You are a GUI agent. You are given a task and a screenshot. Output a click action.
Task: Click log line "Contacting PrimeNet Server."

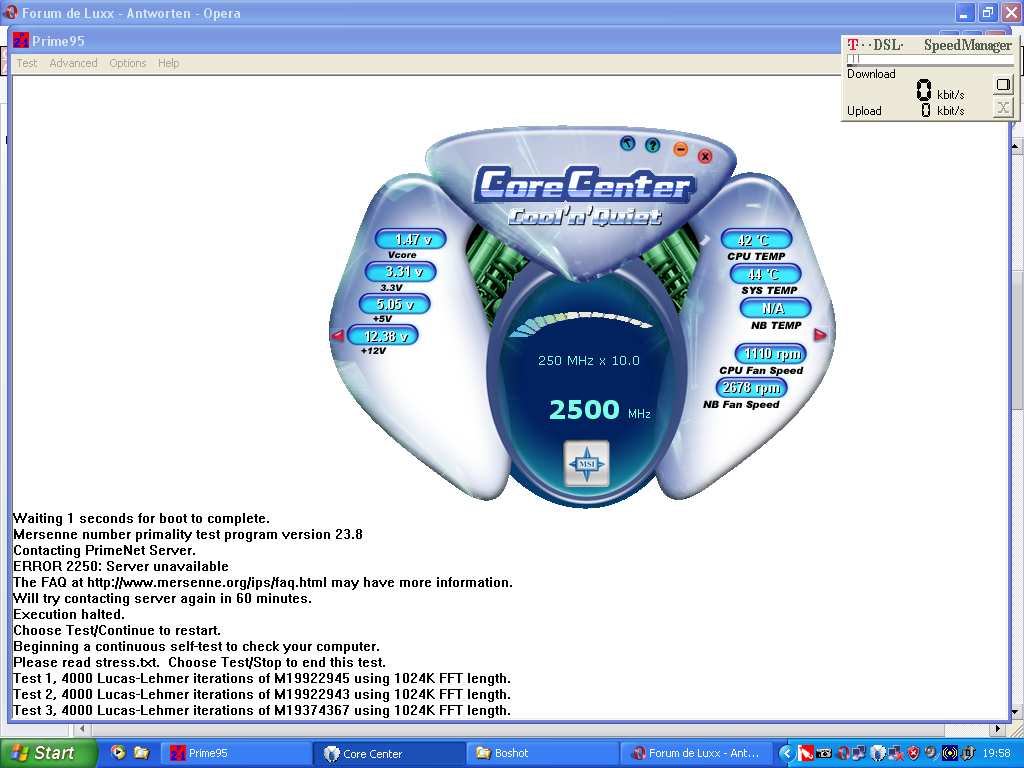(x=104, y=551)
